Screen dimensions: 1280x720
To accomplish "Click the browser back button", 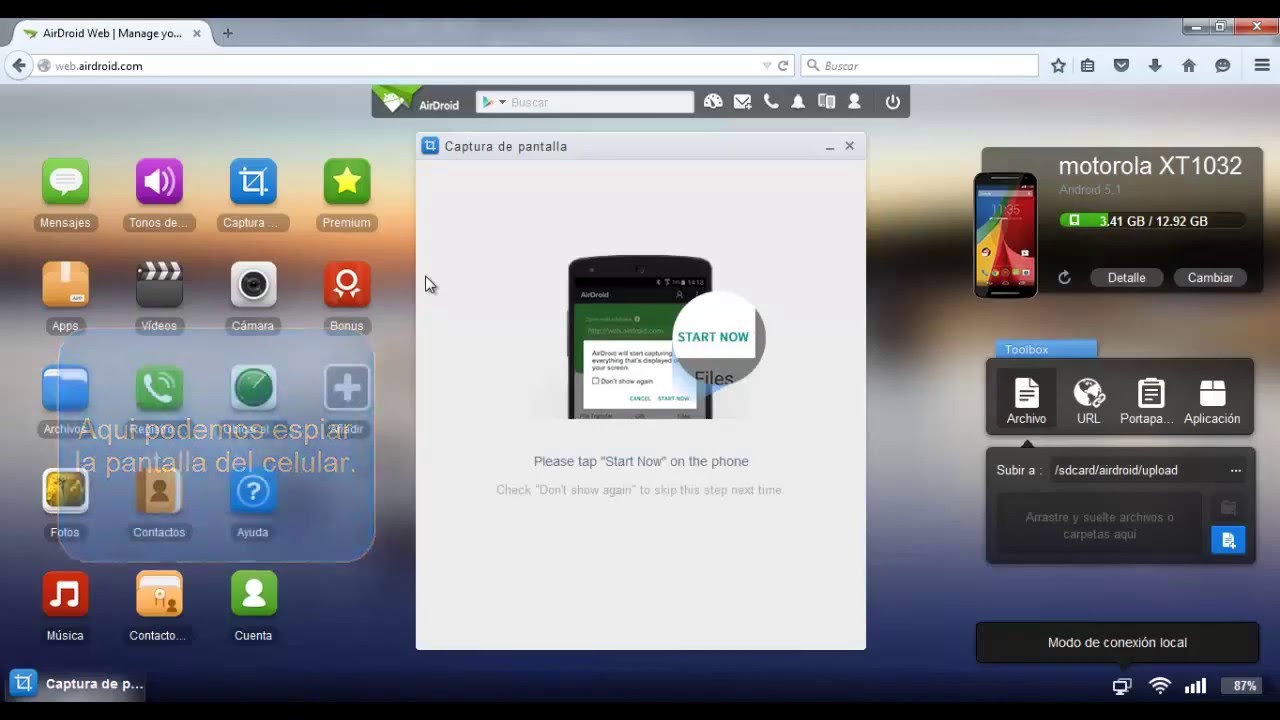I will pyautogui.click(x=18, y=66).
